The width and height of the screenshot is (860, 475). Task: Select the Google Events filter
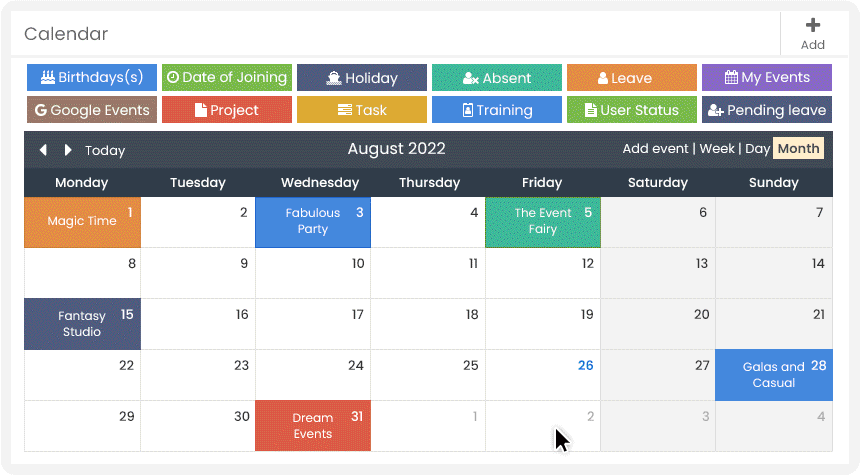(92, 110)
